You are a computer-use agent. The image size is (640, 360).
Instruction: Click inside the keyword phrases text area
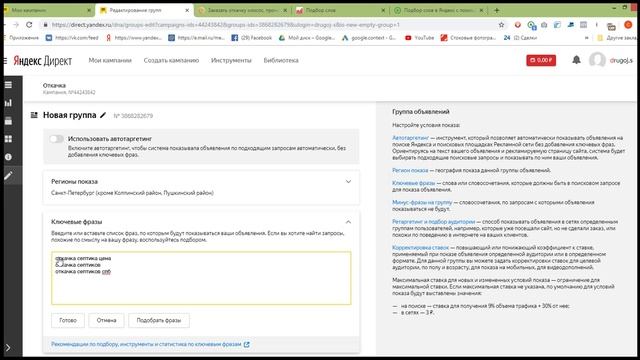pos(201,278)
